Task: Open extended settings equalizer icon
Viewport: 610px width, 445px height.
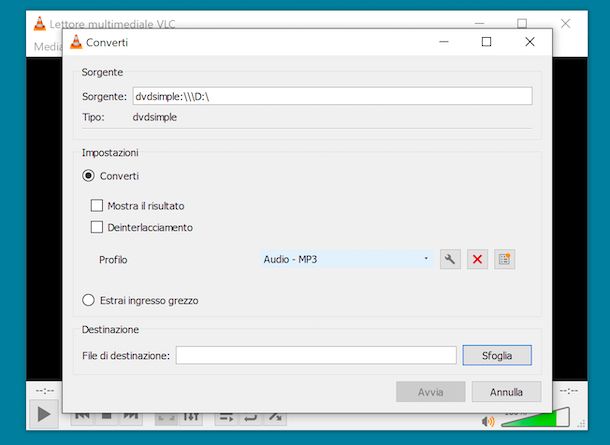Action: click(191, 417)
